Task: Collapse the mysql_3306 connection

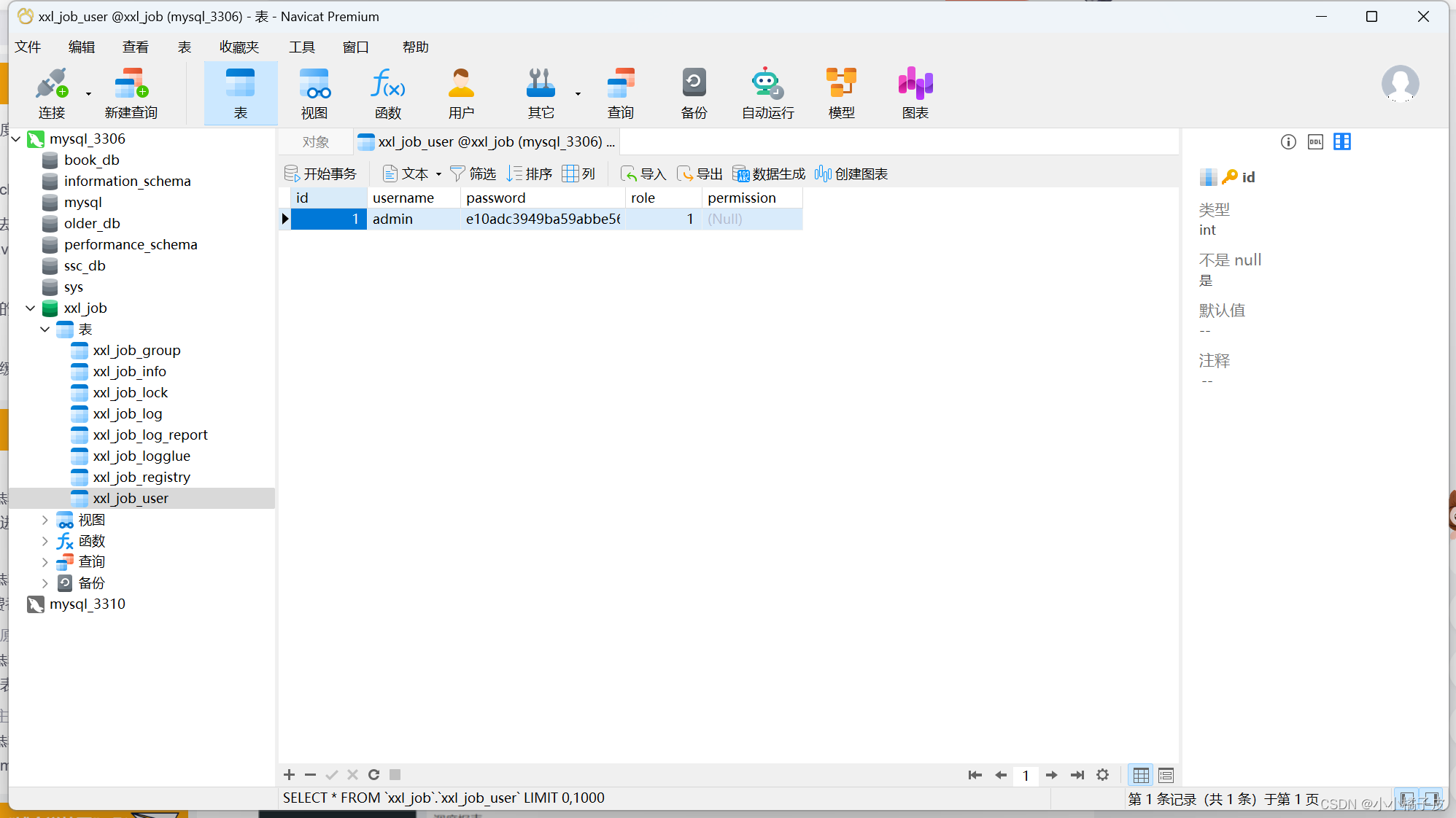Action: click(16, 139)
